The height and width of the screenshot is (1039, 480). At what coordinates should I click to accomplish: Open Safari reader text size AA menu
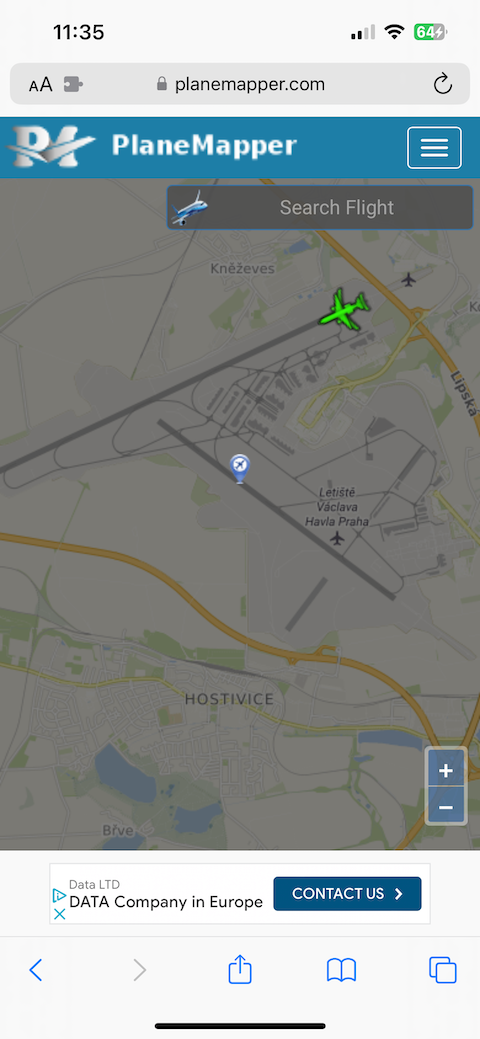pos(40,85)
